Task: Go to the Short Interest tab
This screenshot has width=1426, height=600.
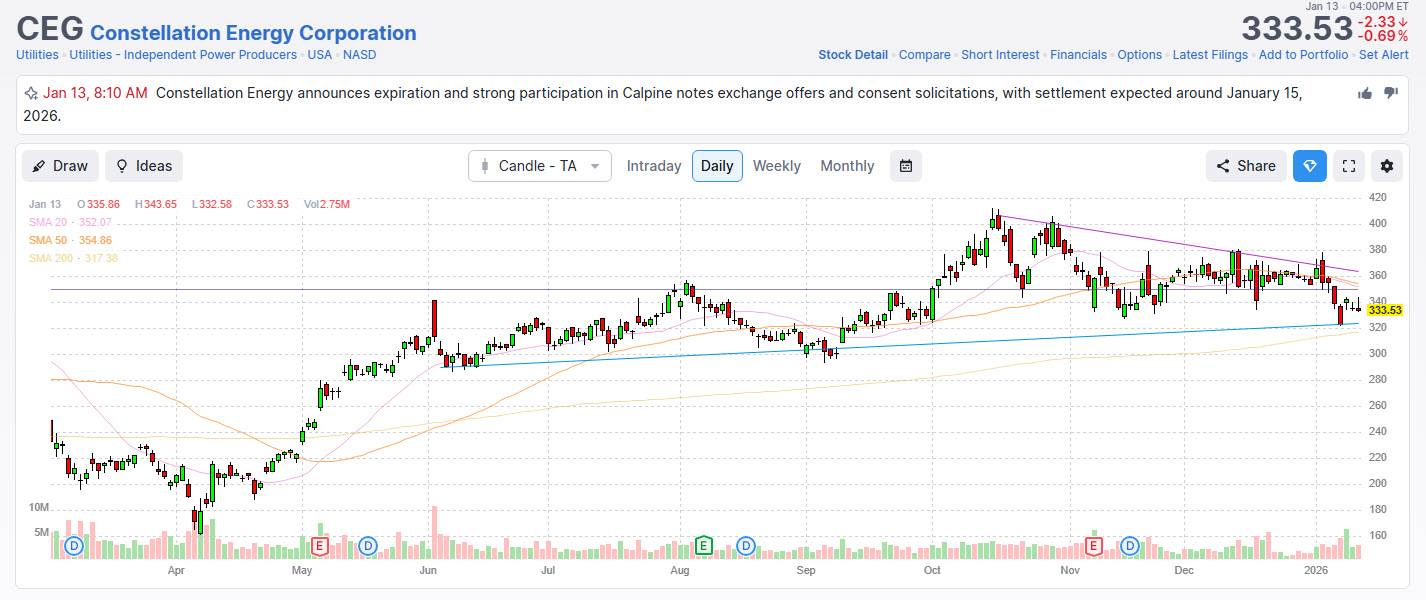Action: [x=1000, y=55]
